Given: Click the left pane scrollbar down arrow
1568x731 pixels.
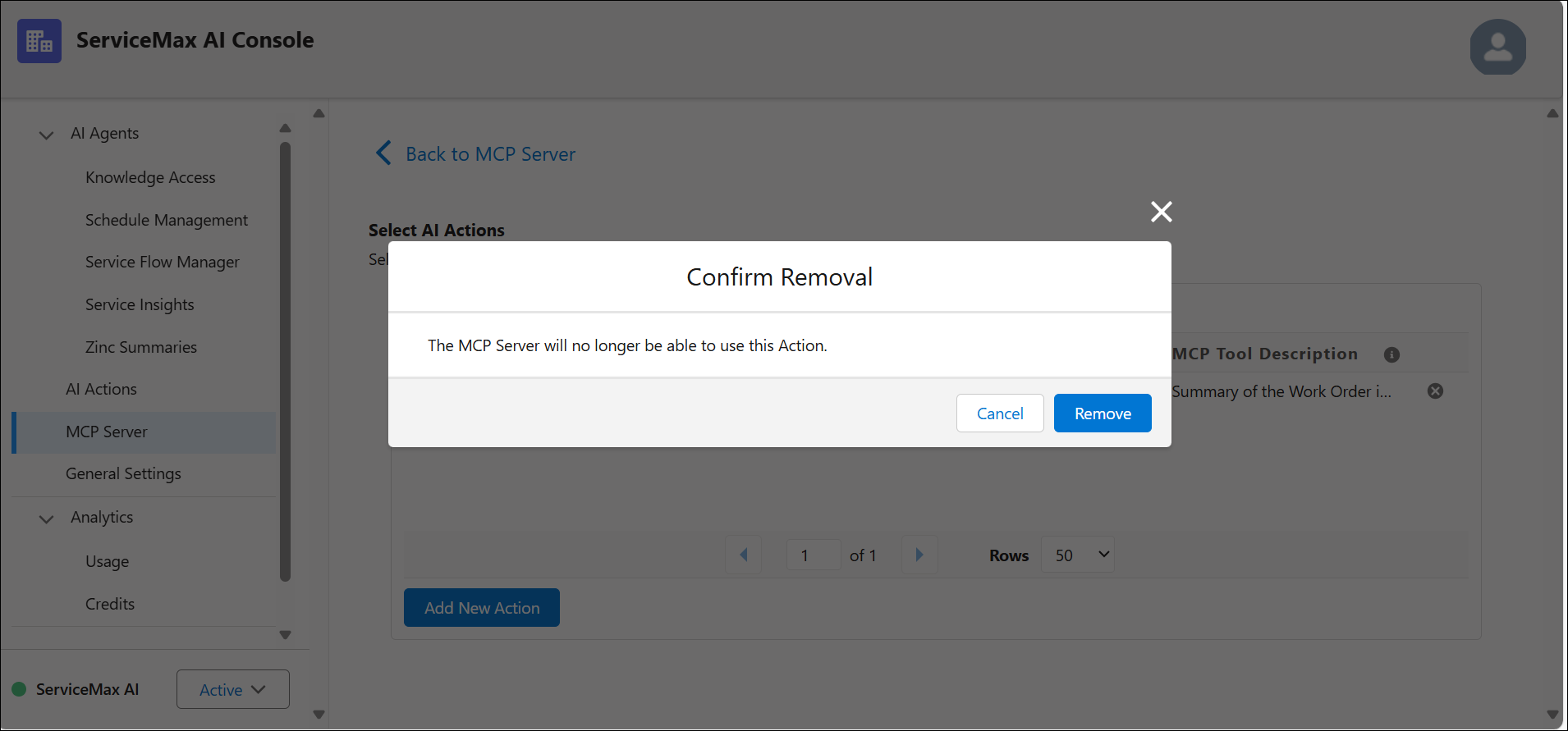Looking at the screenshot, I should 319,715.
